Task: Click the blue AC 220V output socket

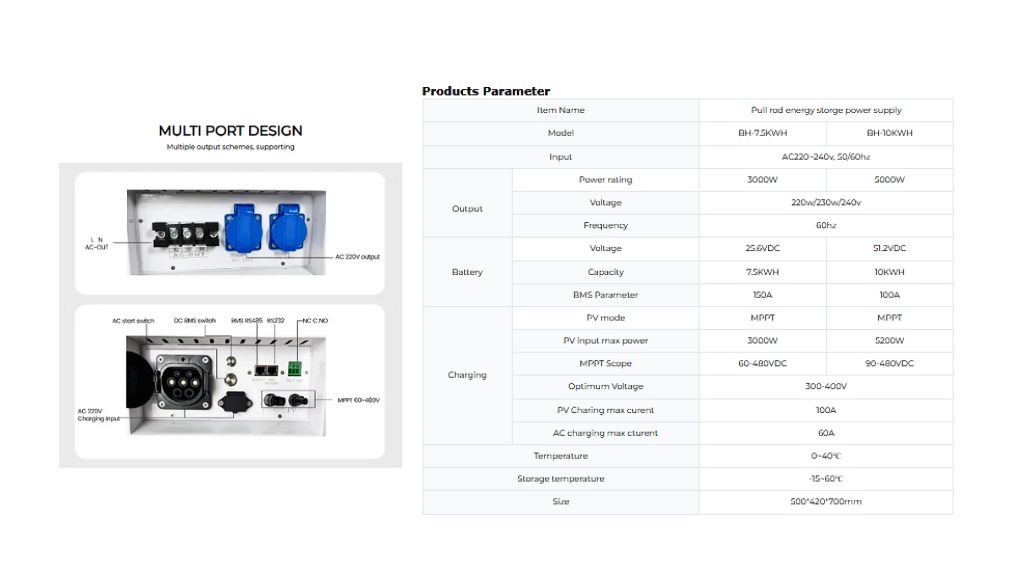Action: click(x=243, y=230)
